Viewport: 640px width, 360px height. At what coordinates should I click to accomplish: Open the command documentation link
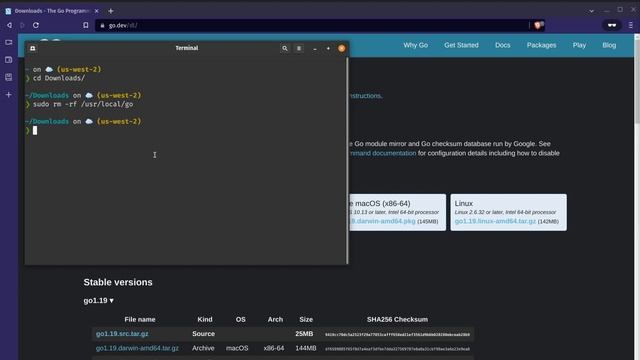tap(383, 153)
